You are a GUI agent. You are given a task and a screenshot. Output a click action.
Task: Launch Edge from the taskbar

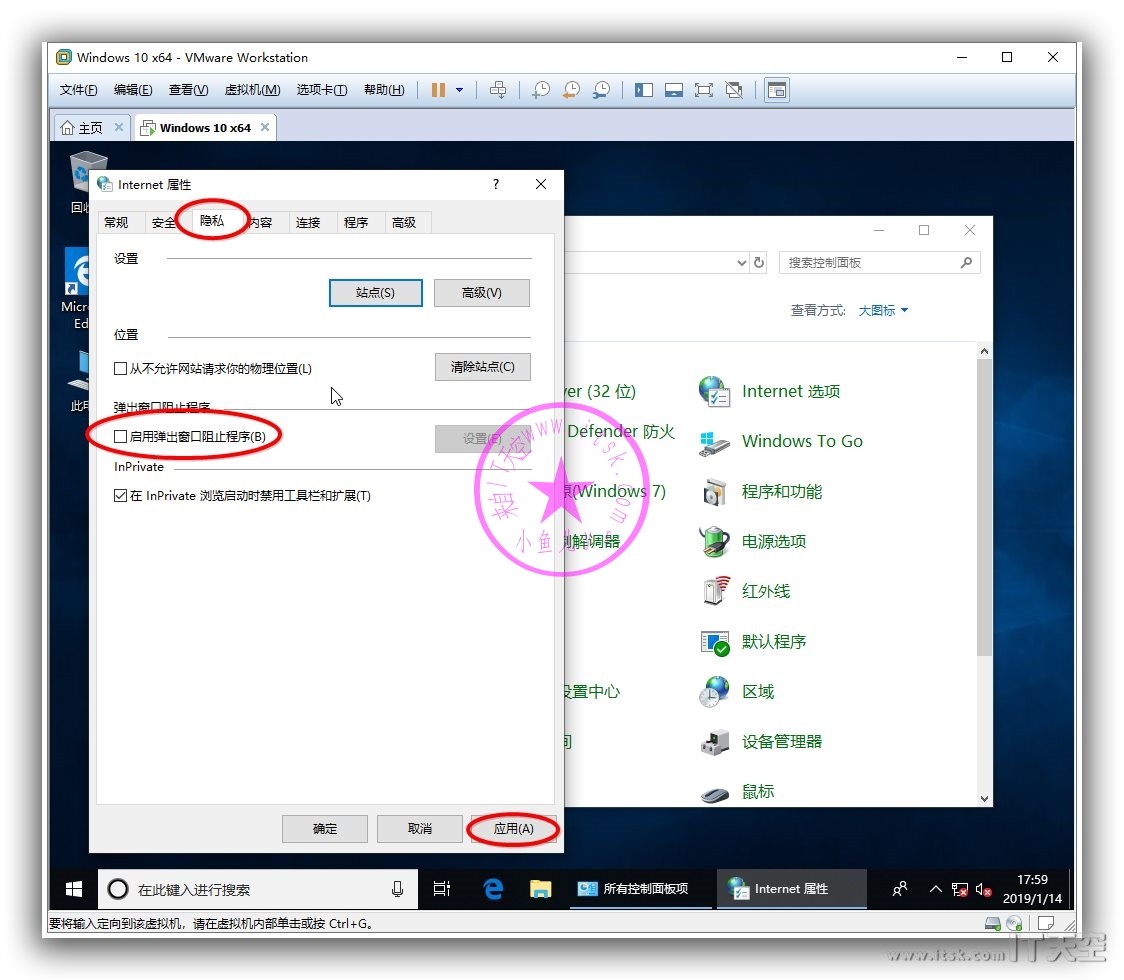[x=493, y=890]
